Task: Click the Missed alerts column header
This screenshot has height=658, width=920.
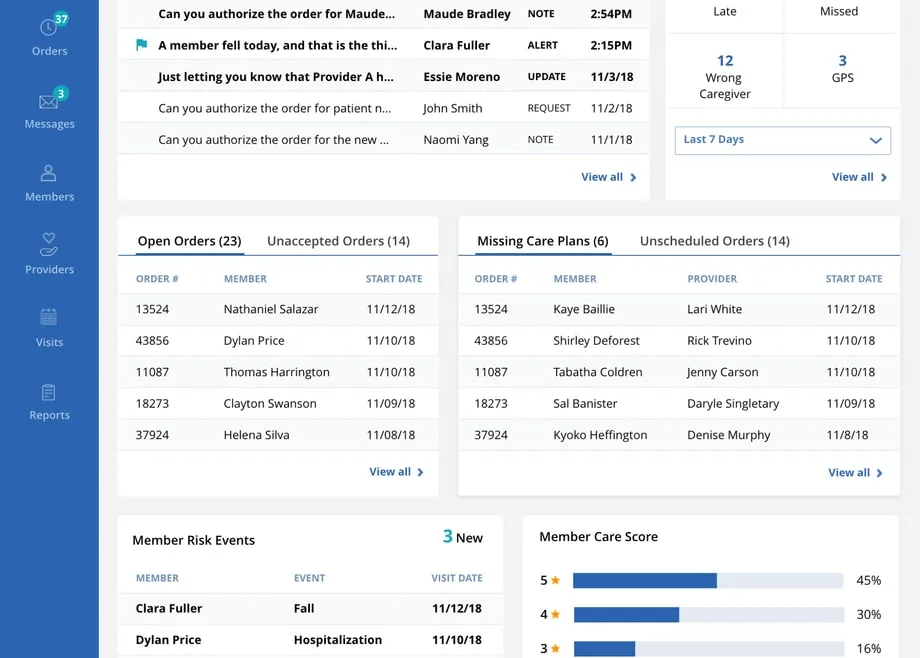Action: 838,11
